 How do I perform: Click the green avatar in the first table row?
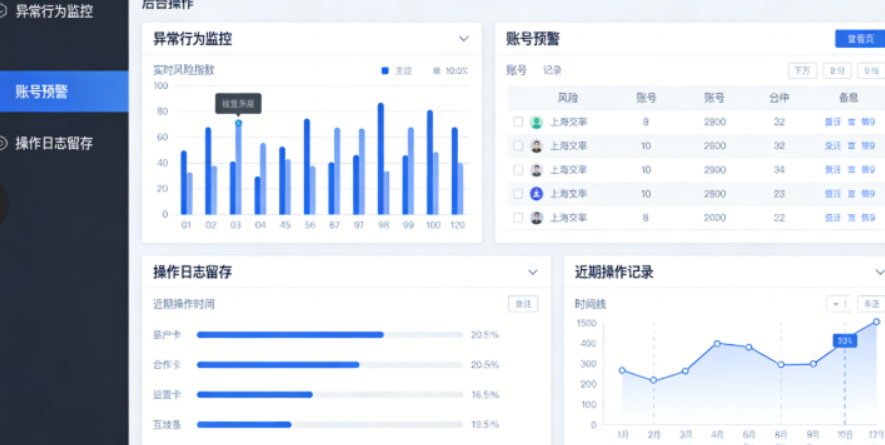pos(536,122)
